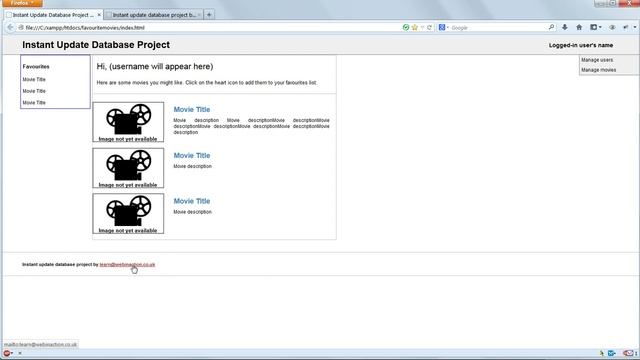
Task: Go to the Home page icon
Action: (579, 27)
